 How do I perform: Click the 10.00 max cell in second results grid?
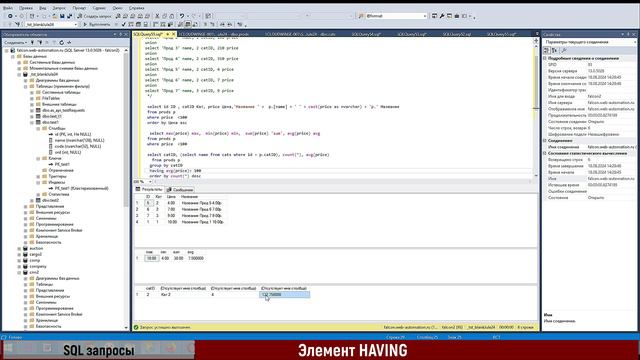coord(151,258)
